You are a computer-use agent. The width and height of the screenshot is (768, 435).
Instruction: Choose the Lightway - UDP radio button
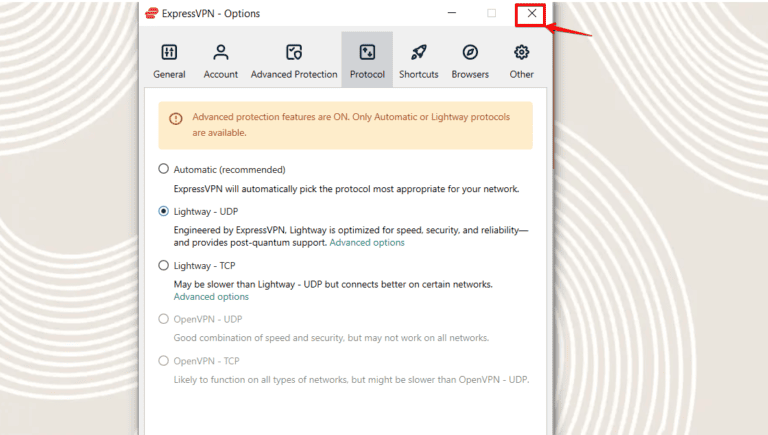pos(164,211)
